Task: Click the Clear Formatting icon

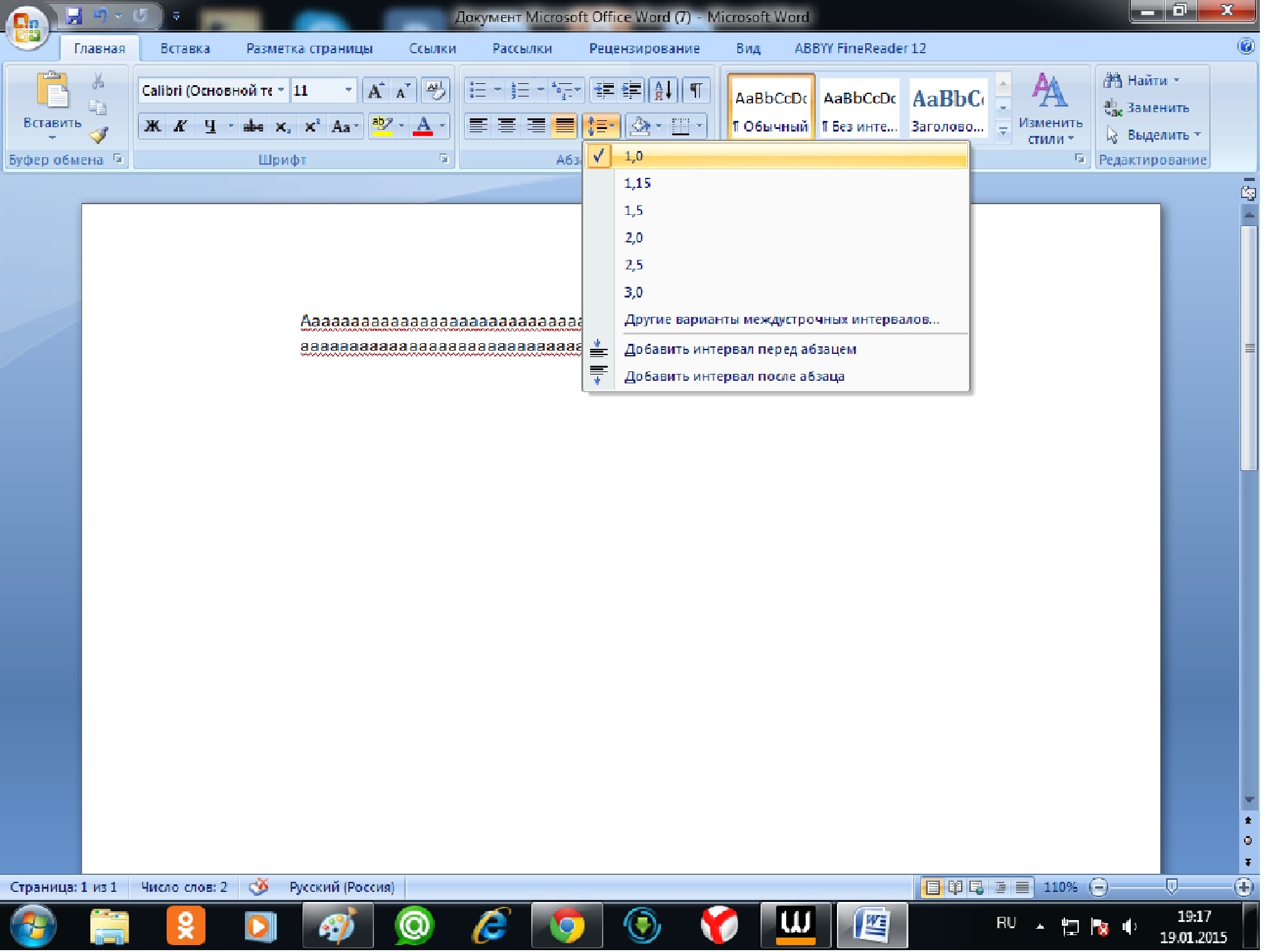Action: pos(435,91)
